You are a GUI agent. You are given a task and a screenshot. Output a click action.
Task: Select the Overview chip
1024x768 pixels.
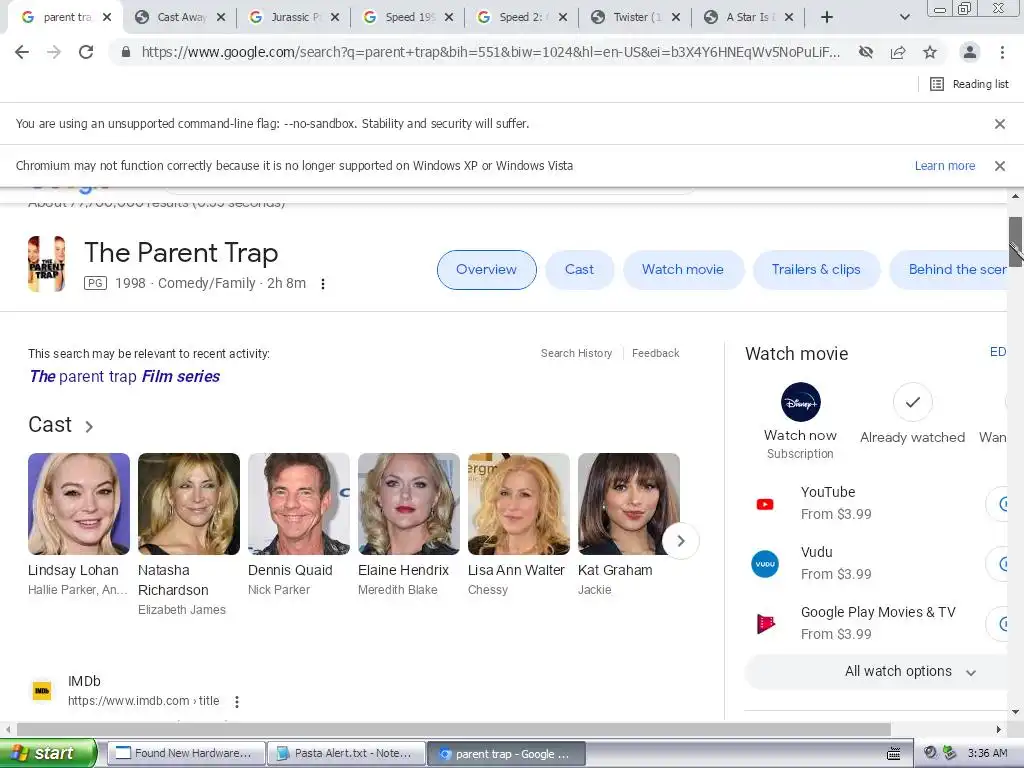click(x=487, y=270)
